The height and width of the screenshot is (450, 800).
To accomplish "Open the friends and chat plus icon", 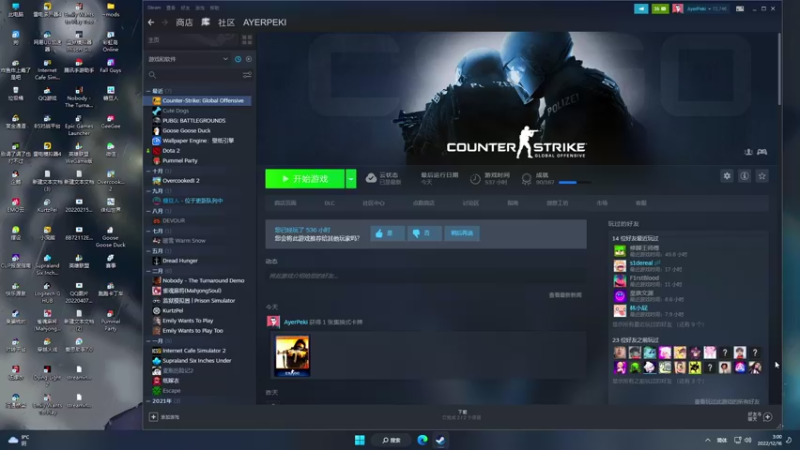I will pos(767,417).
